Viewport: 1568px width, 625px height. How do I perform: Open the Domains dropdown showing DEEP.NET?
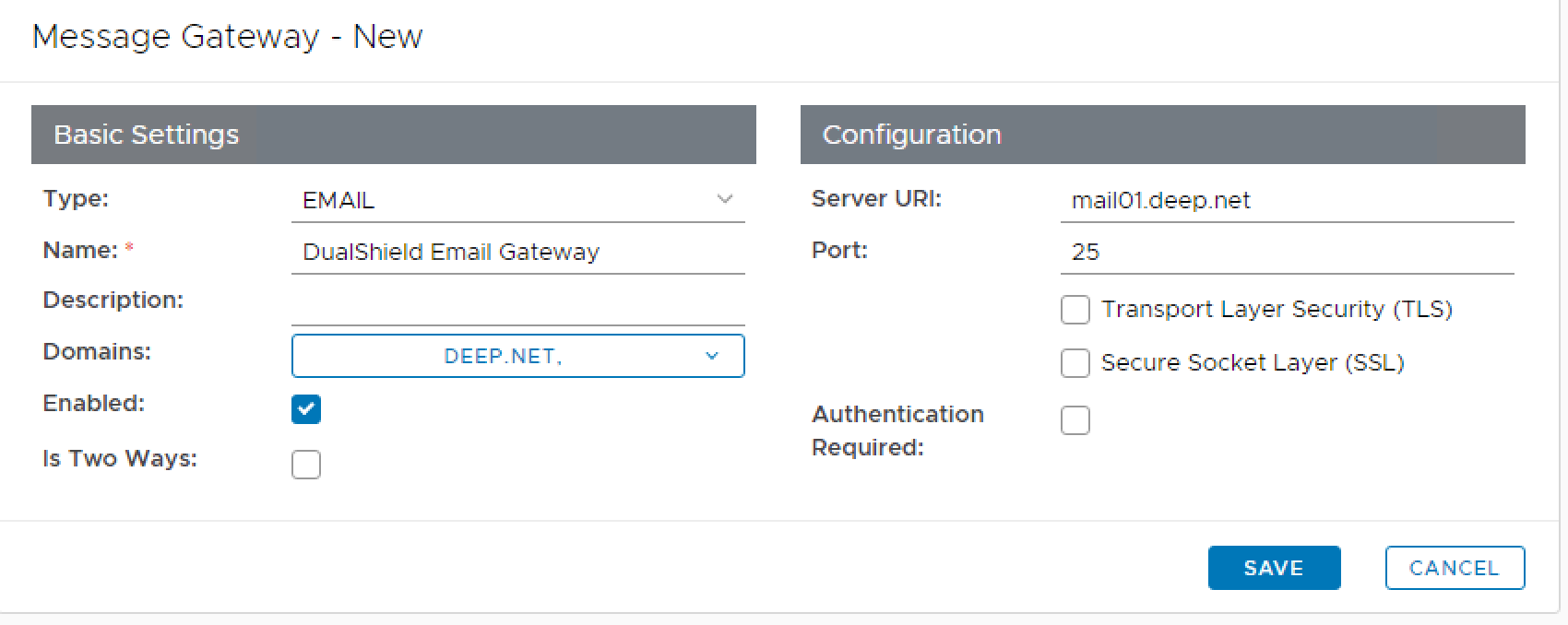coord(517,357)
